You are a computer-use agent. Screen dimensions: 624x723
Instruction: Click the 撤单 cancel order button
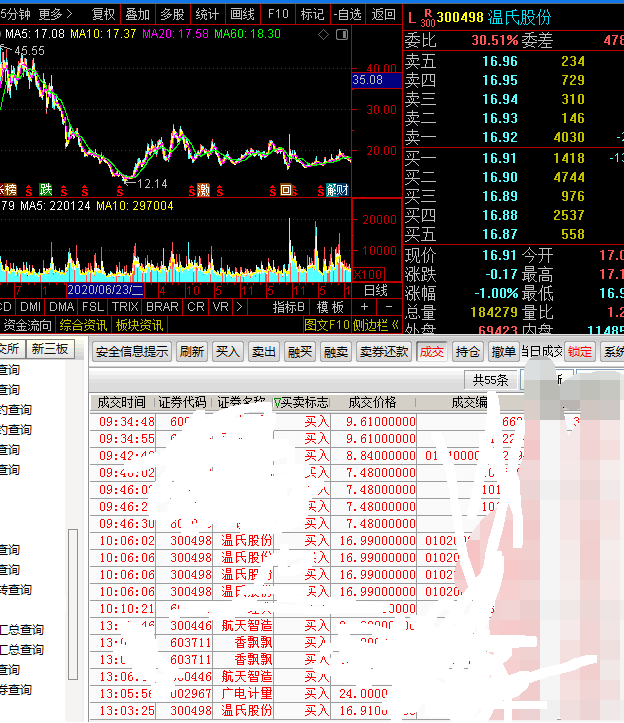click(503, 352)
